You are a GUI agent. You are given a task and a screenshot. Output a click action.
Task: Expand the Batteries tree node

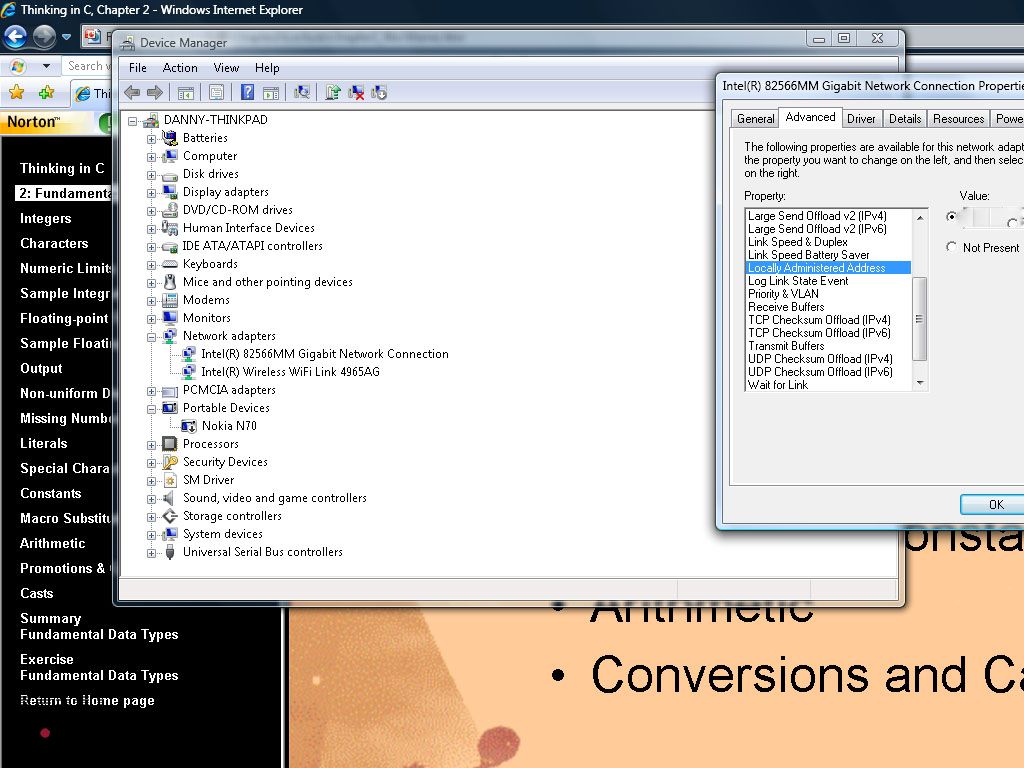point(152,138)
